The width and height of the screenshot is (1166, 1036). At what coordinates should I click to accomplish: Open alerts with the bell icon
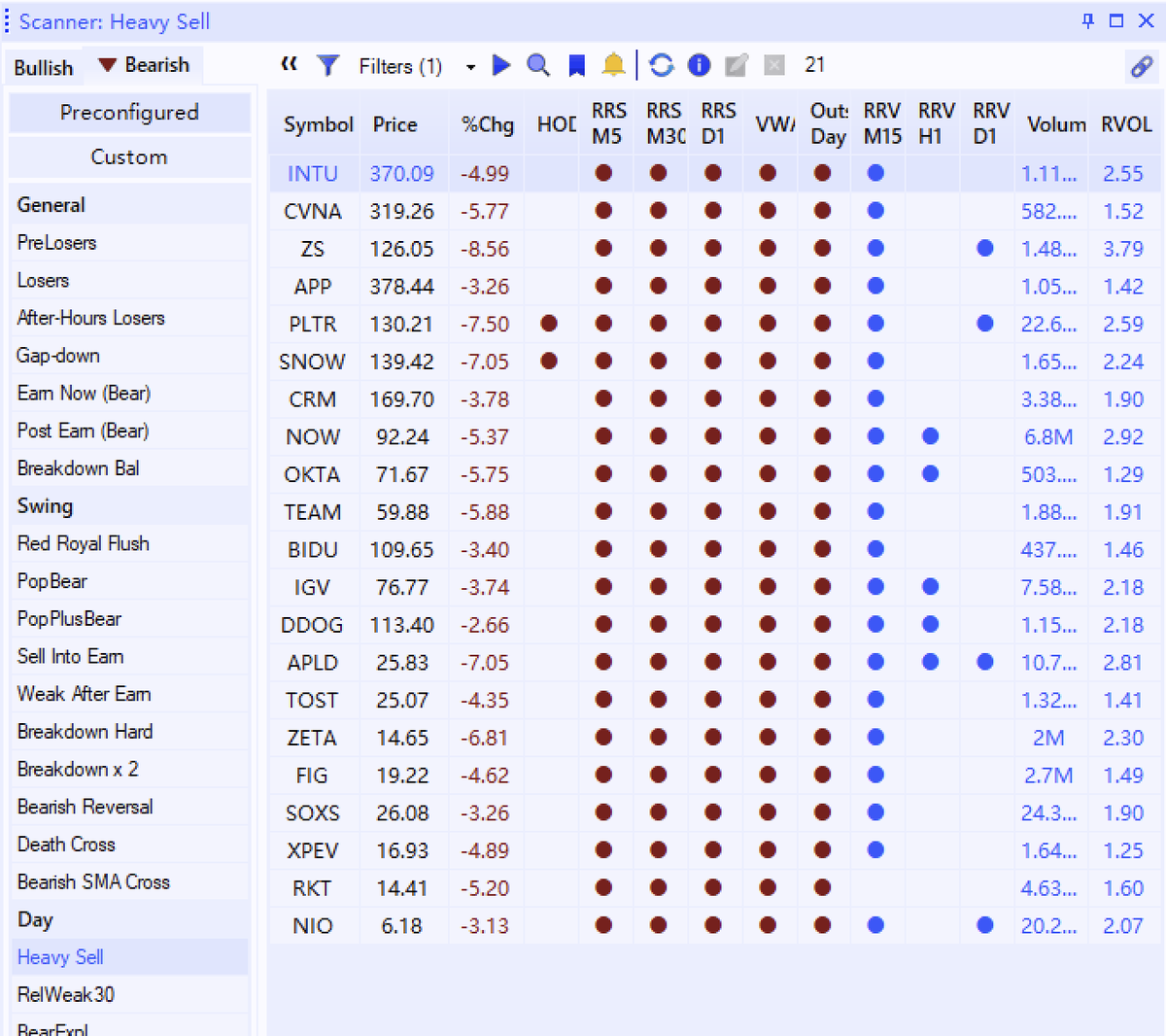tap(613, 65)
